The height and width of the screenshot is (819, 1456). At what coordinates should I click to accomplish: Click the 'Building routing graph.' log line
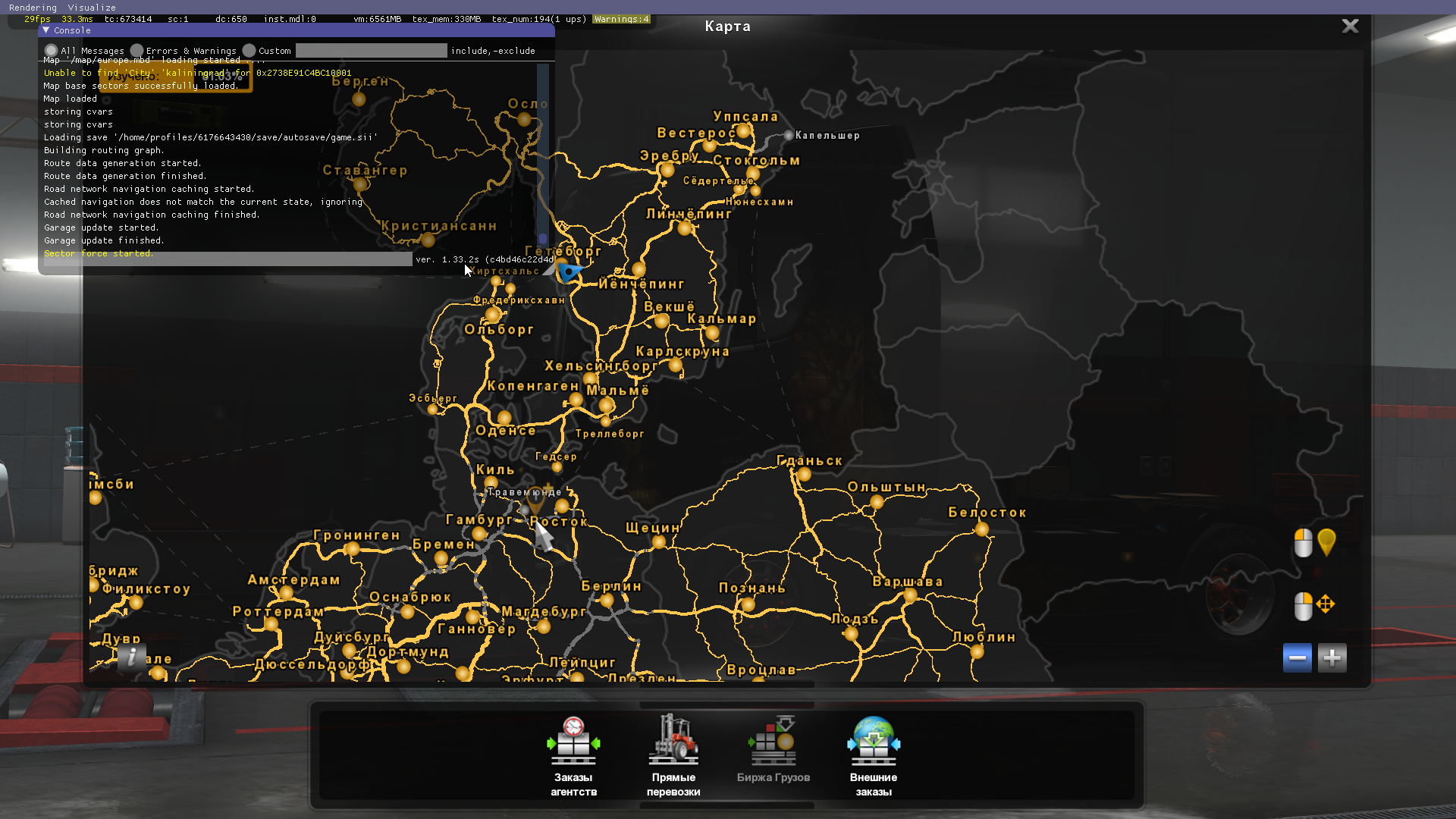point(104,150)
